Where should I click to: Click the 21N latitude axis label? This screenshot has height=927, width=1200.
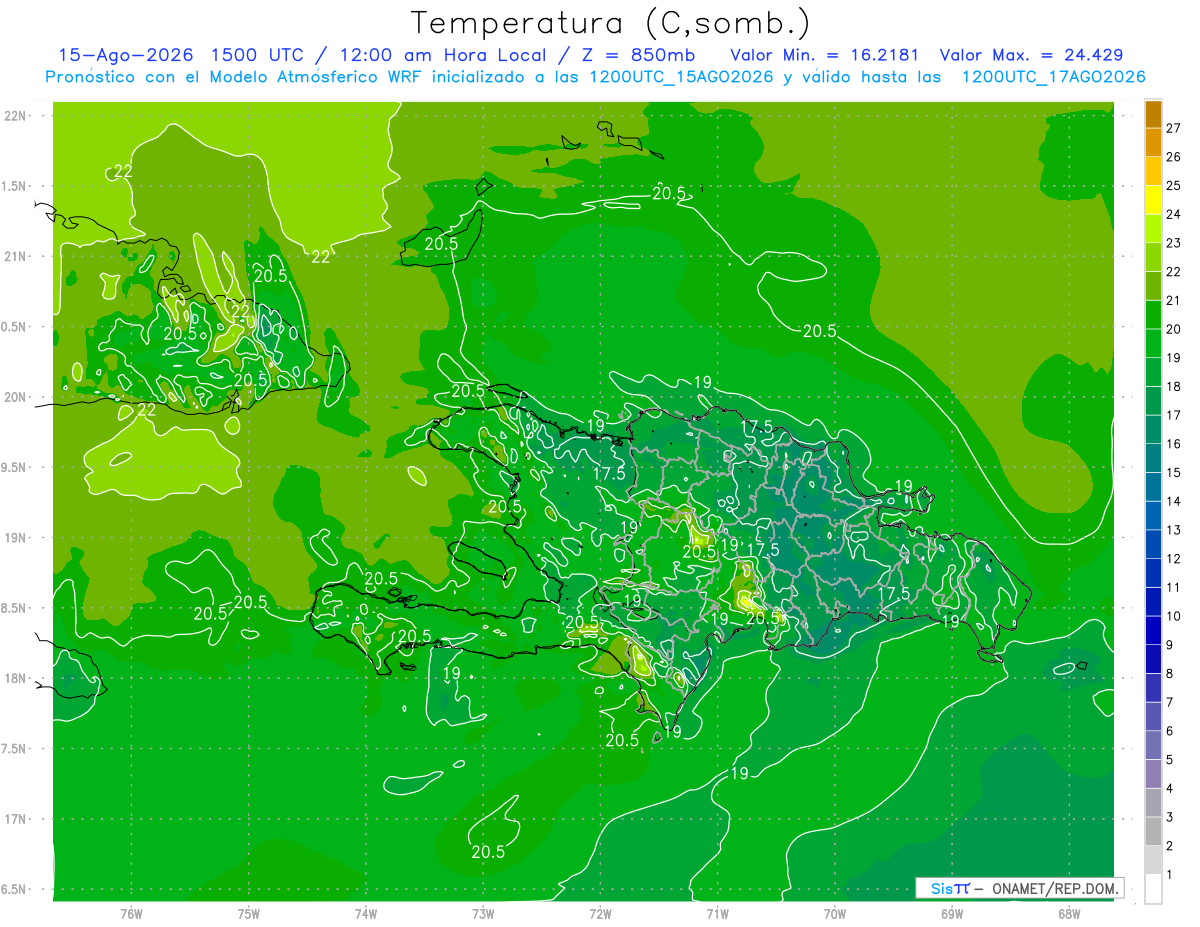[14, 256]
